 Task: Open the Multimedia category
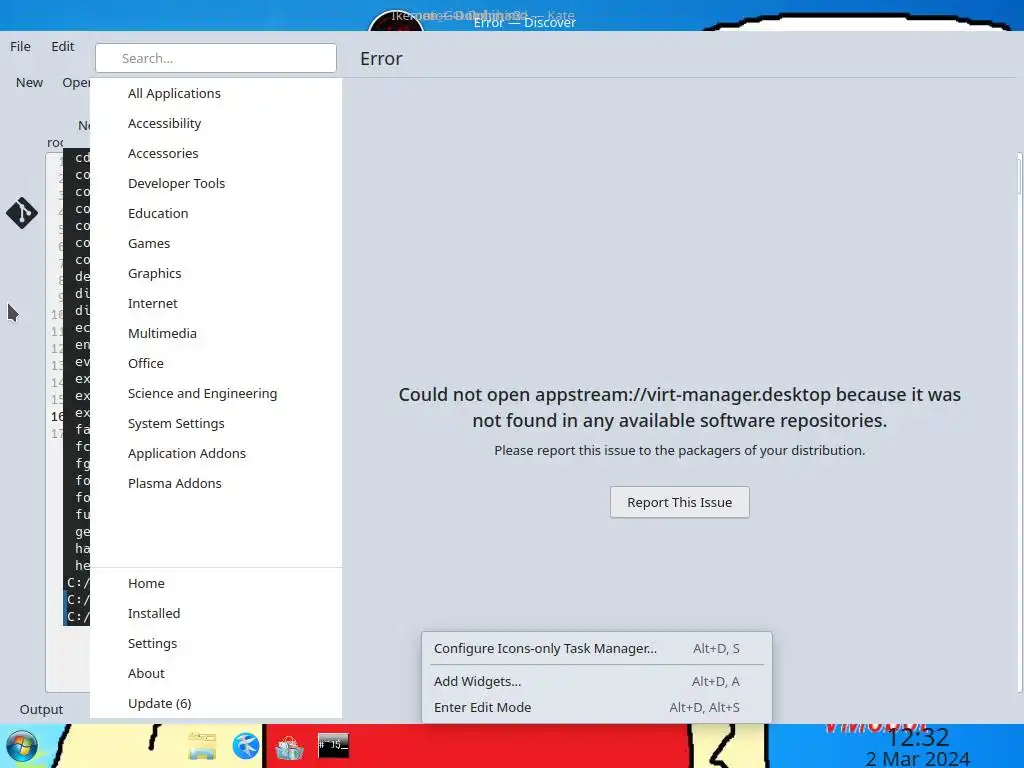pos(216,334)
